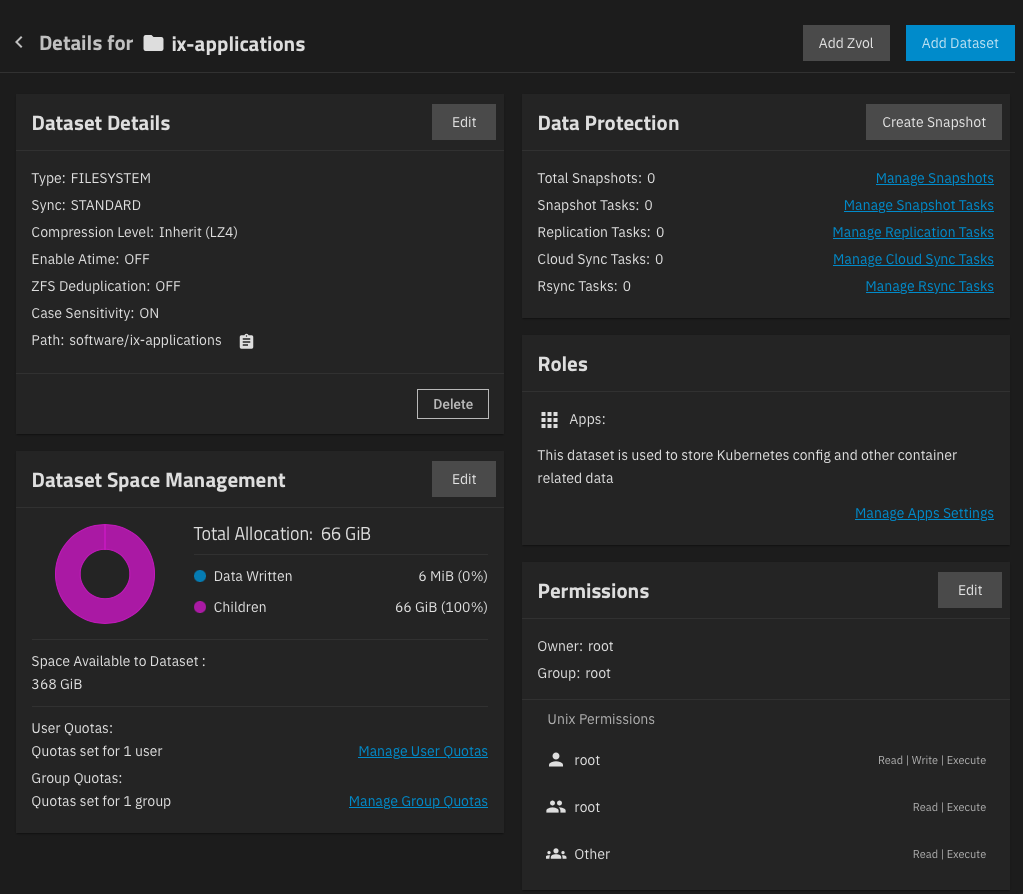
Task: Click 'Quotas set for 1 user' text
Action: (97, 751)
